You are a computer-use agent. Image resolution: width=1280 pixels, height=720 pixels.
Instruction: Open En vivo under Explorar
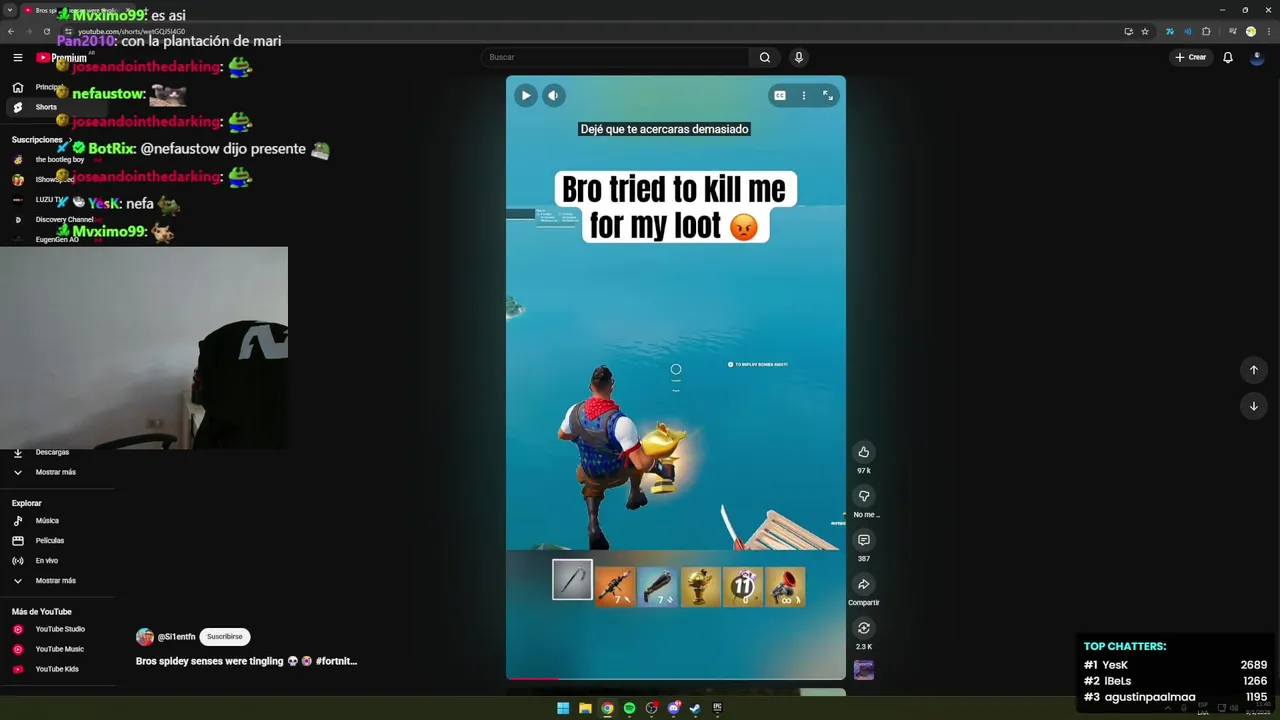coord(47,561)
